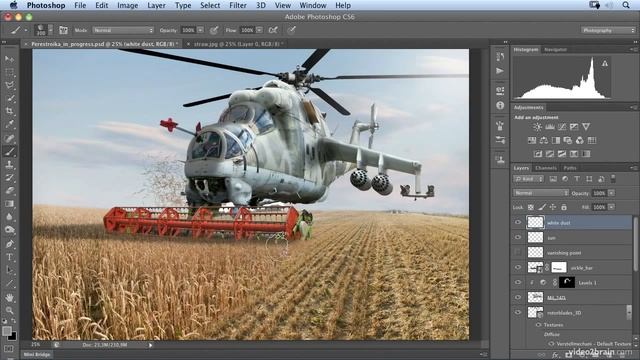Open the layer Kind filter dropdown
This screenshot has height=360, width=640.
click(x=529, y=179)
